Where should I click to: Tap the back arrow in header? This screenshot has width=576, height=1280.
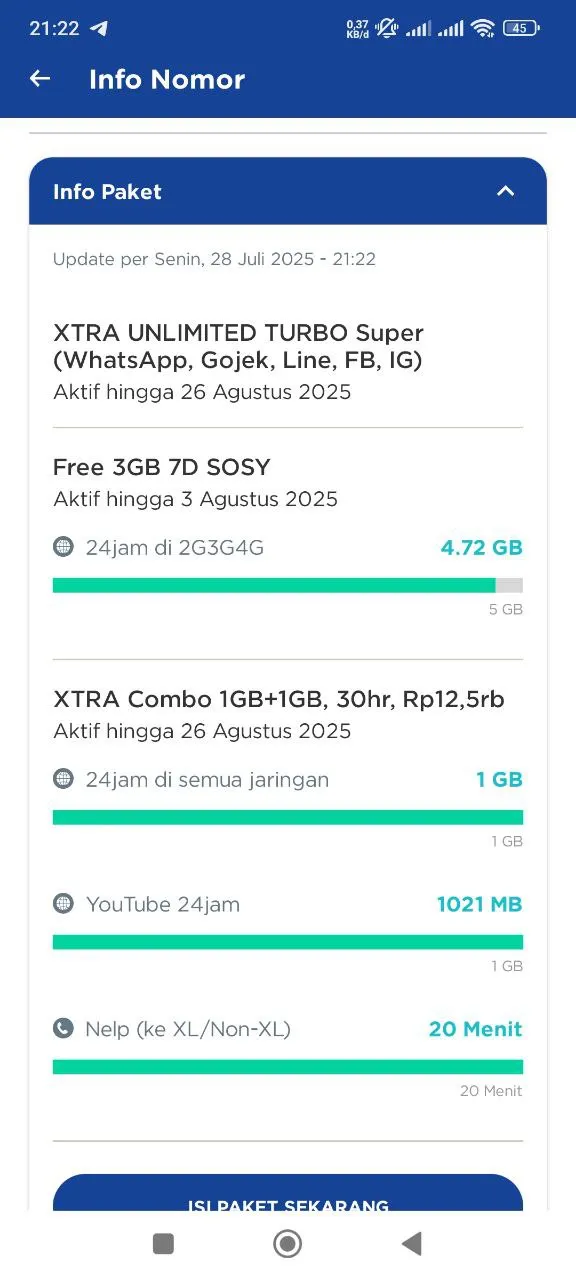(40, 78)
